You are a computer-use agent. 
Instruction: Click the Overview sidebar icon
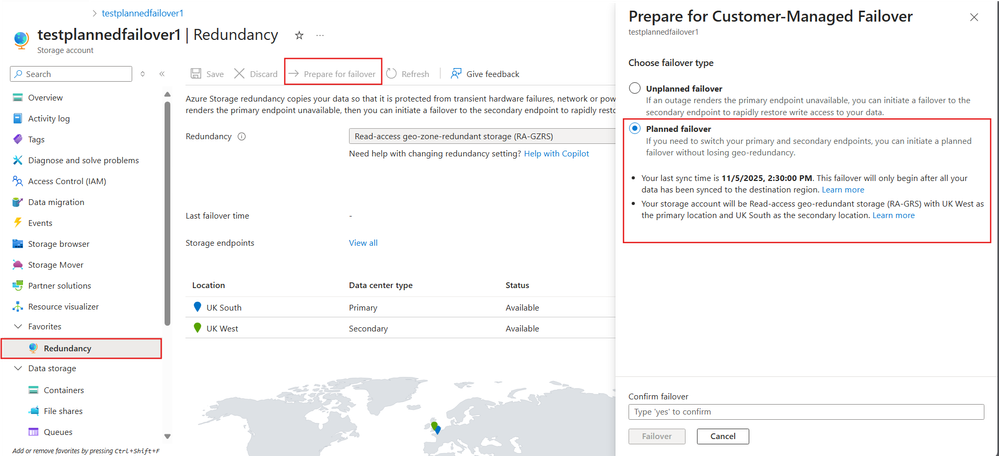point(18,98)
